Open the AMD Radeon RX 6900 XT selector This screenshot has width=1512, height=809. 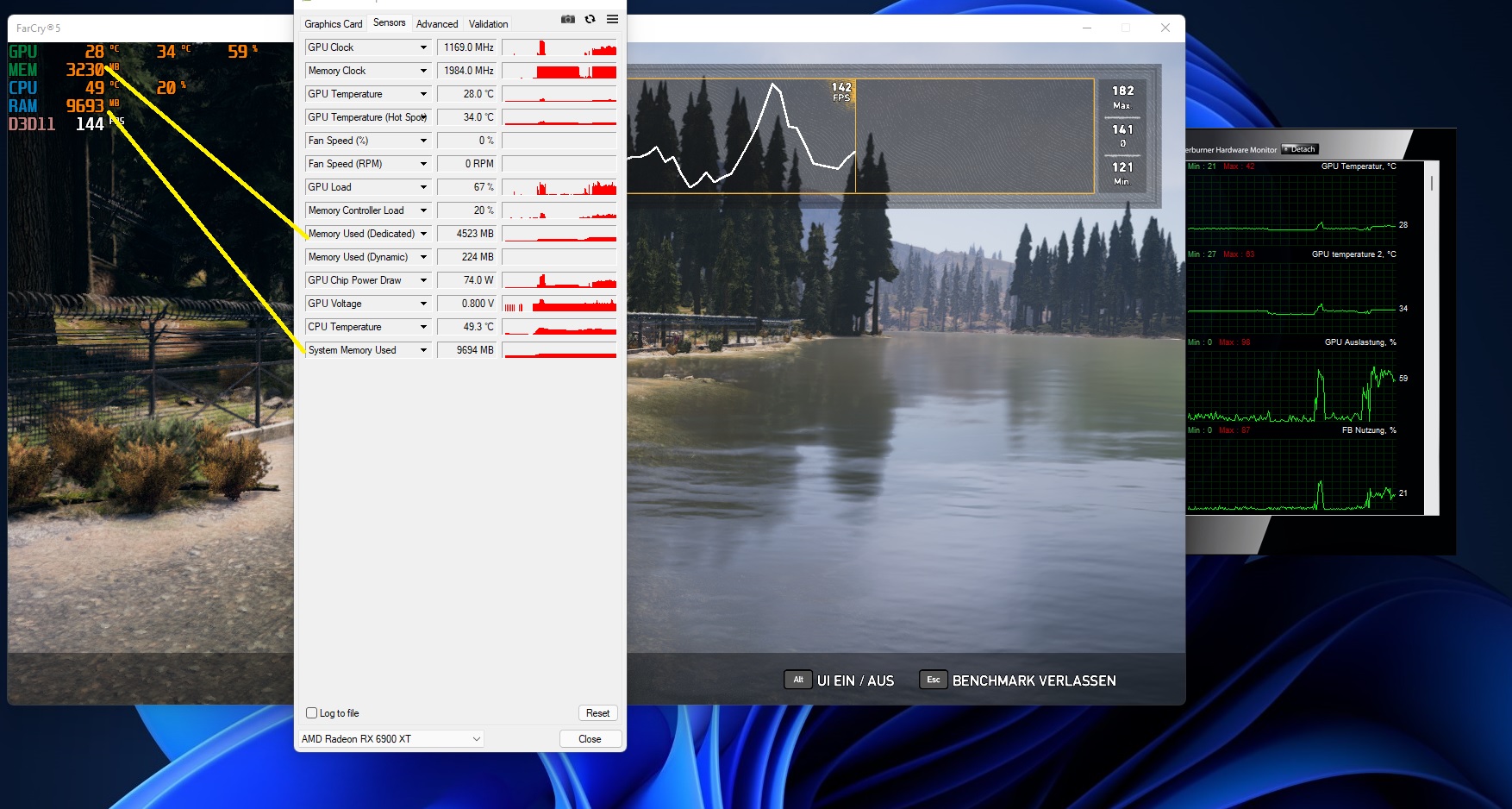(390, 739)
